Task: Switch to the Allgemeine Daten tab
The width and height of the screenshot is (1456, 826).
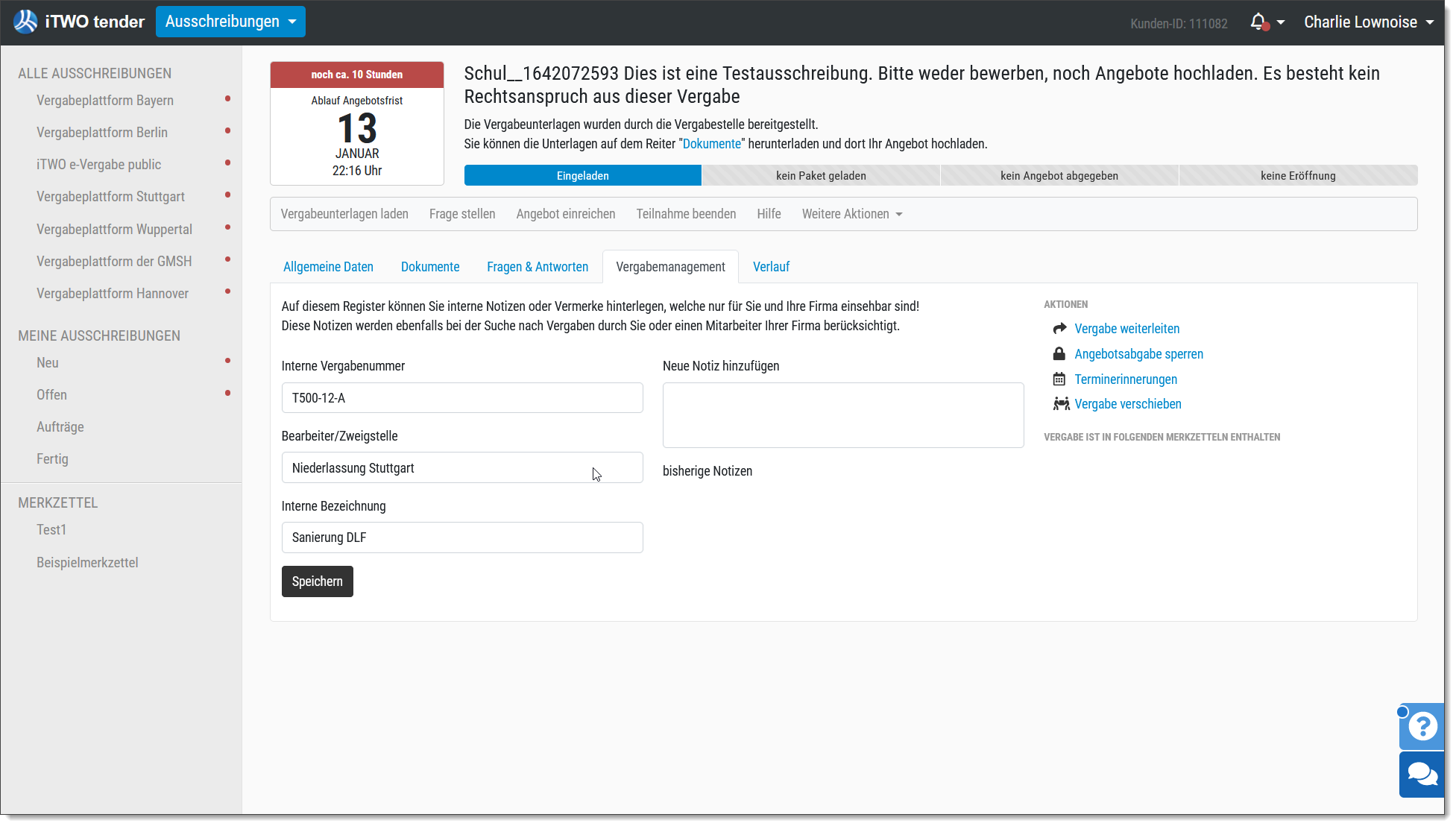Action: tap(328, 267)
